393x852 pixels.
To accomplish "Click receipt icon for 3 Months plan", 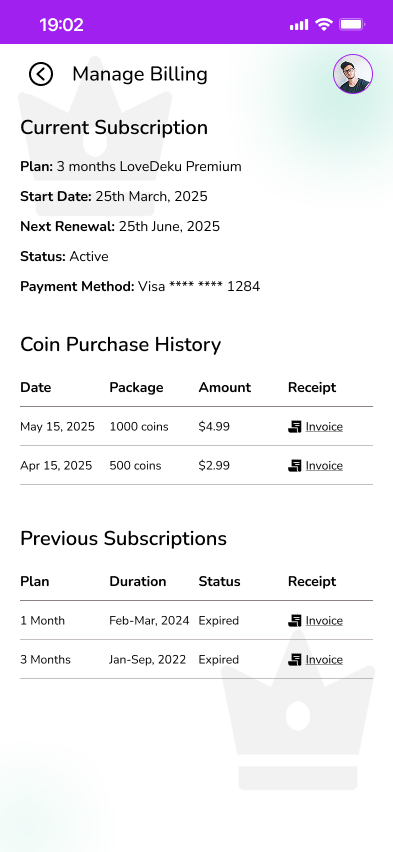I will 295,660.
